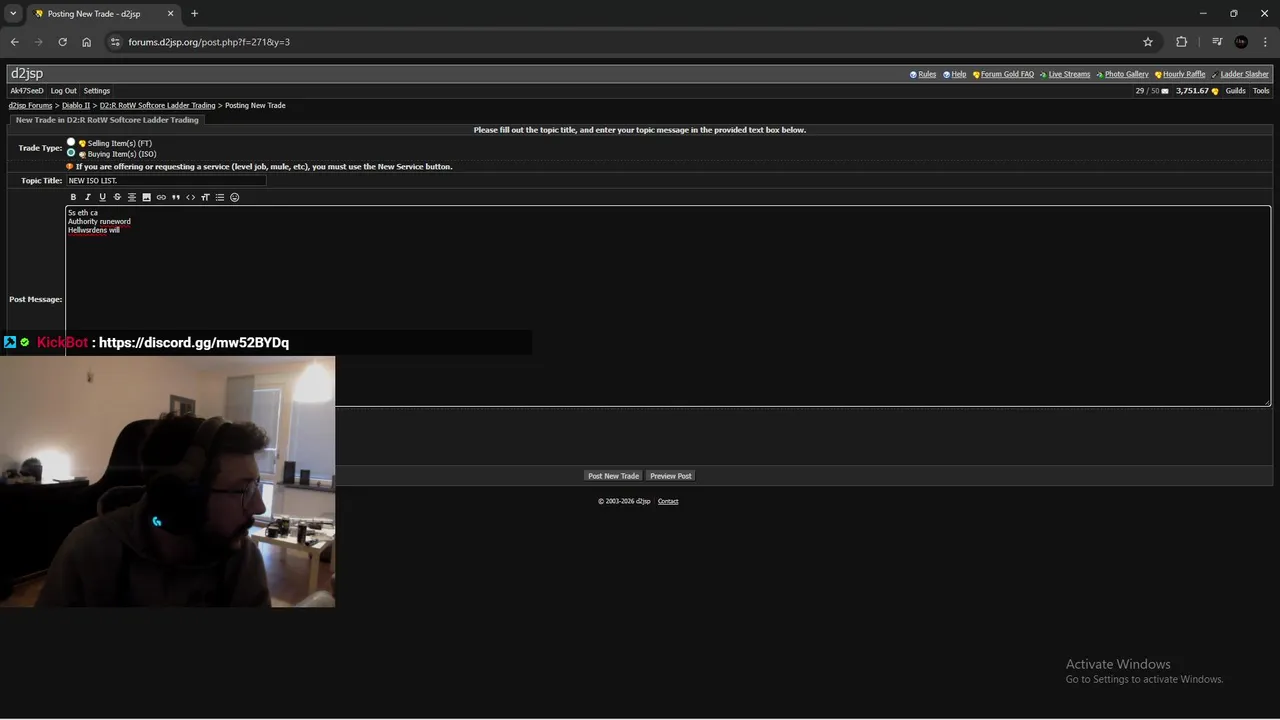The height and width of the screenshot is (720, 1280).
Task: Select New Trade in D2:R RotW tab
Action: coord(107,120)
